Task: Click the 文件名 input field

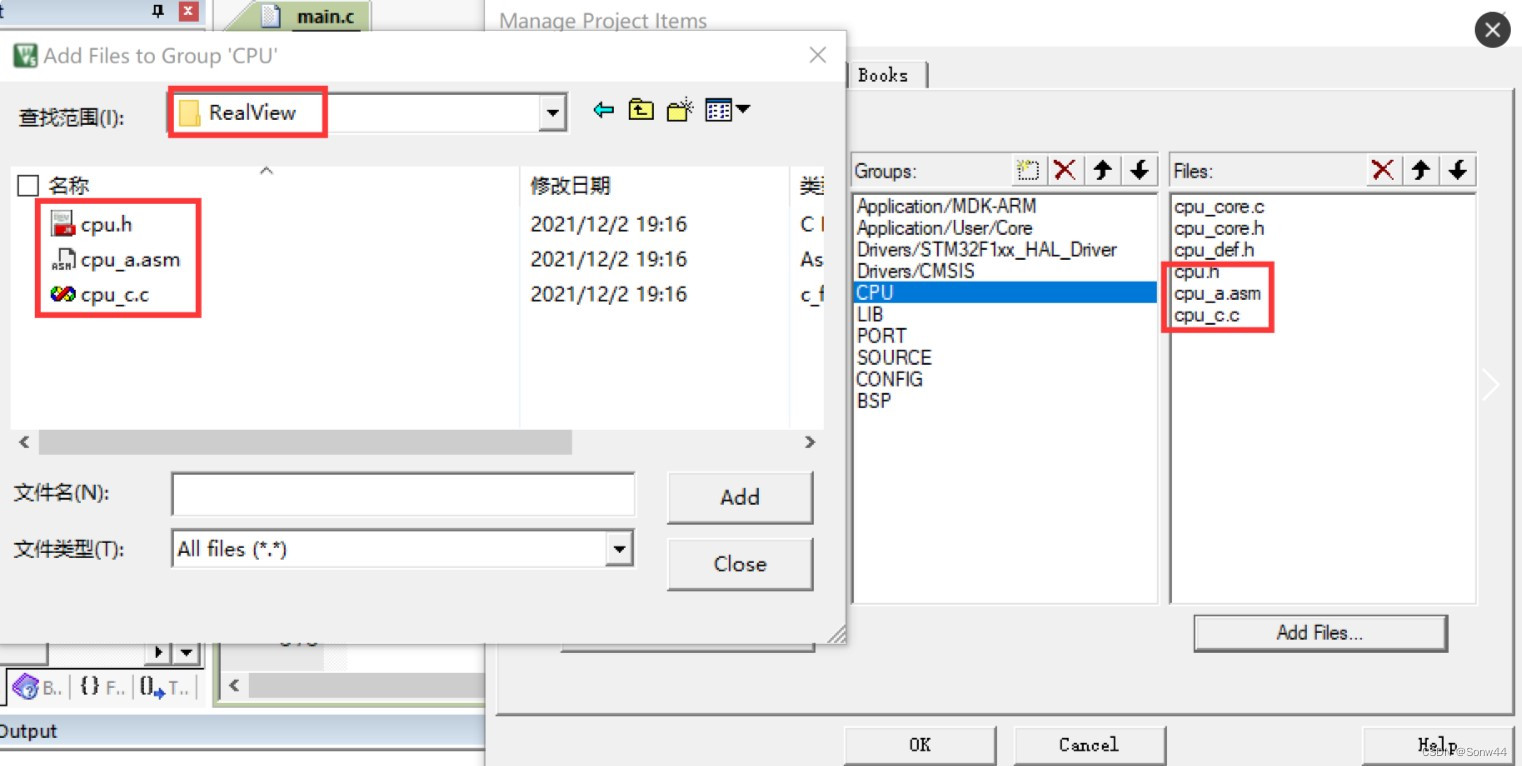Action: click(x=403, y=494)
